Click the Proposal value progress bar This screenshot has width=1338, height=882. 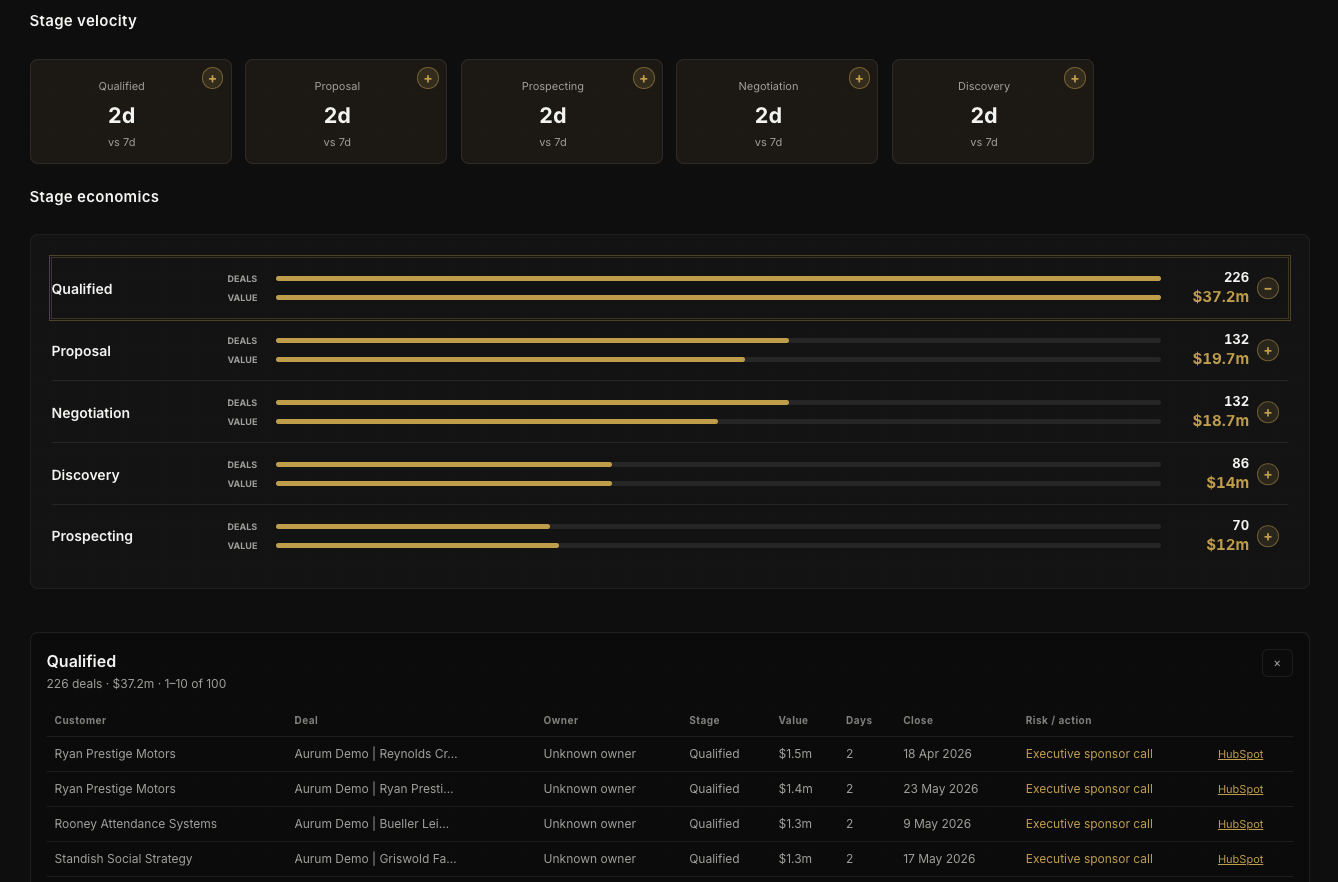718,360
